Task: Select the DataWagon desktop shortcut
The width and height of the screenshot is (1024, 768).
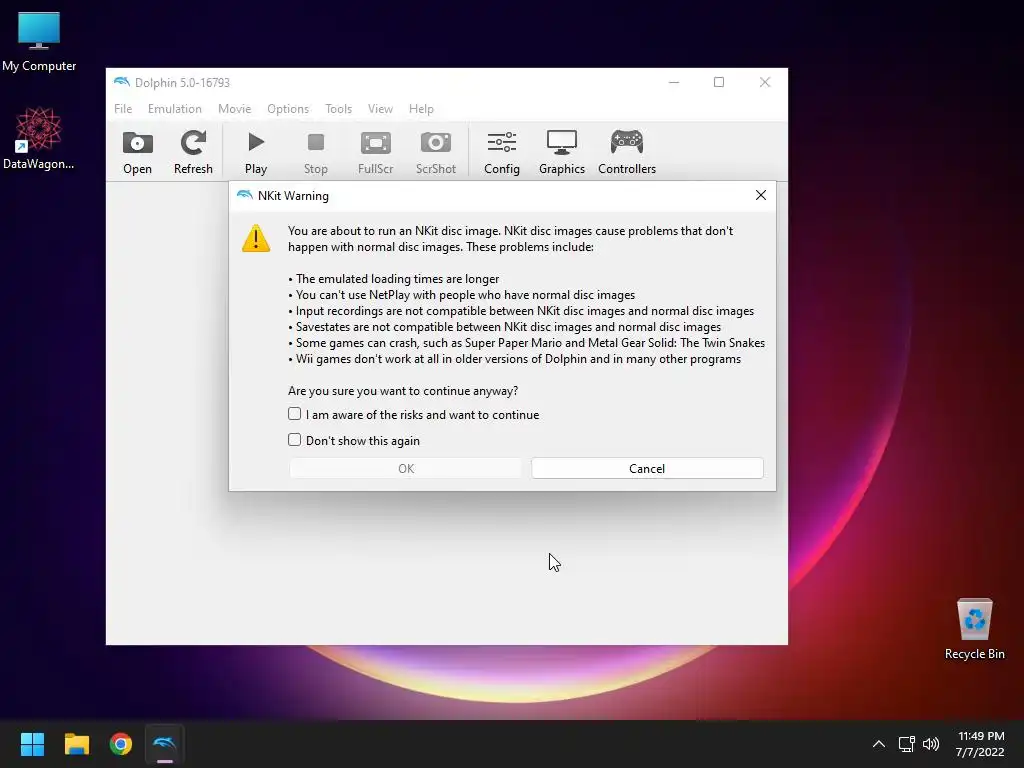Action: 39,138
